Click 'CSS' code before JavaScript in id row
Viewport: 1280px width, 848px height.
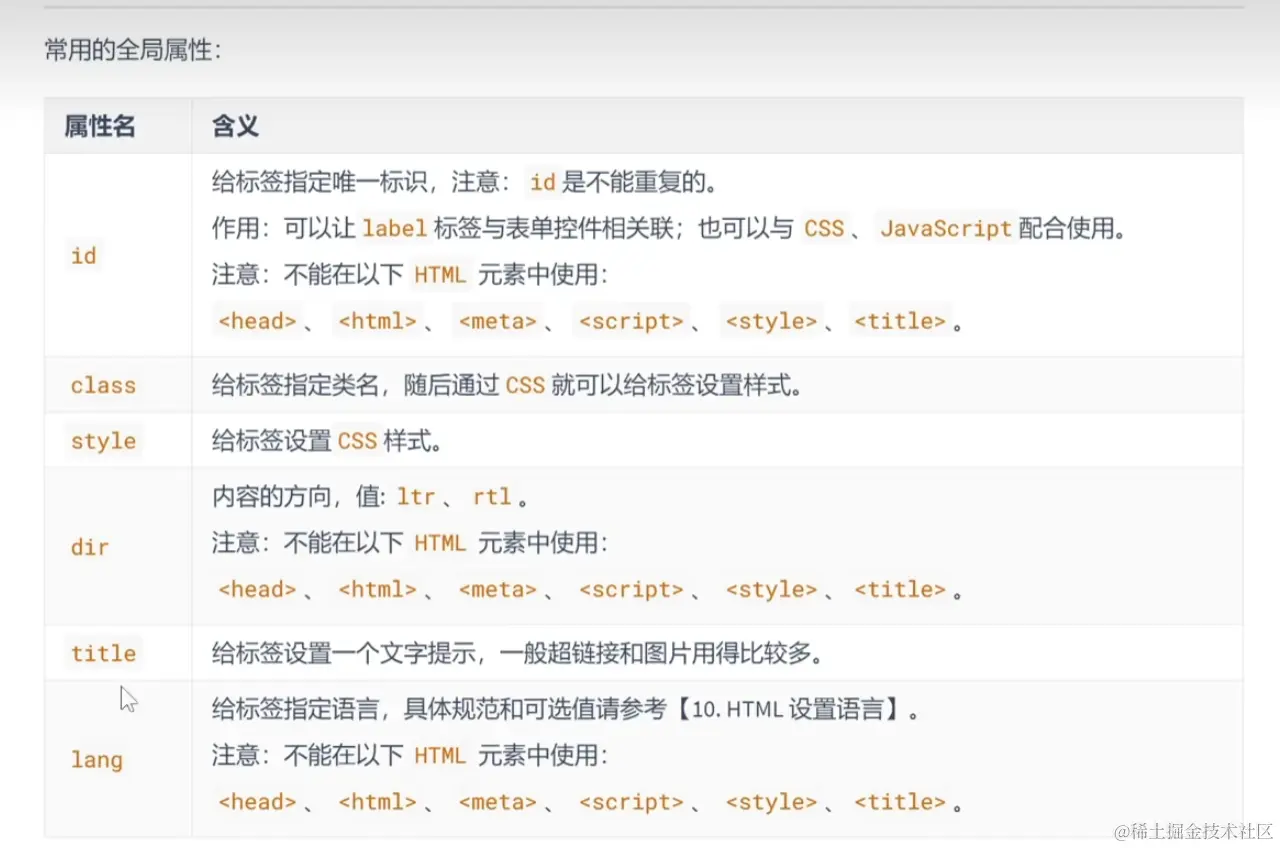point(824,228)
